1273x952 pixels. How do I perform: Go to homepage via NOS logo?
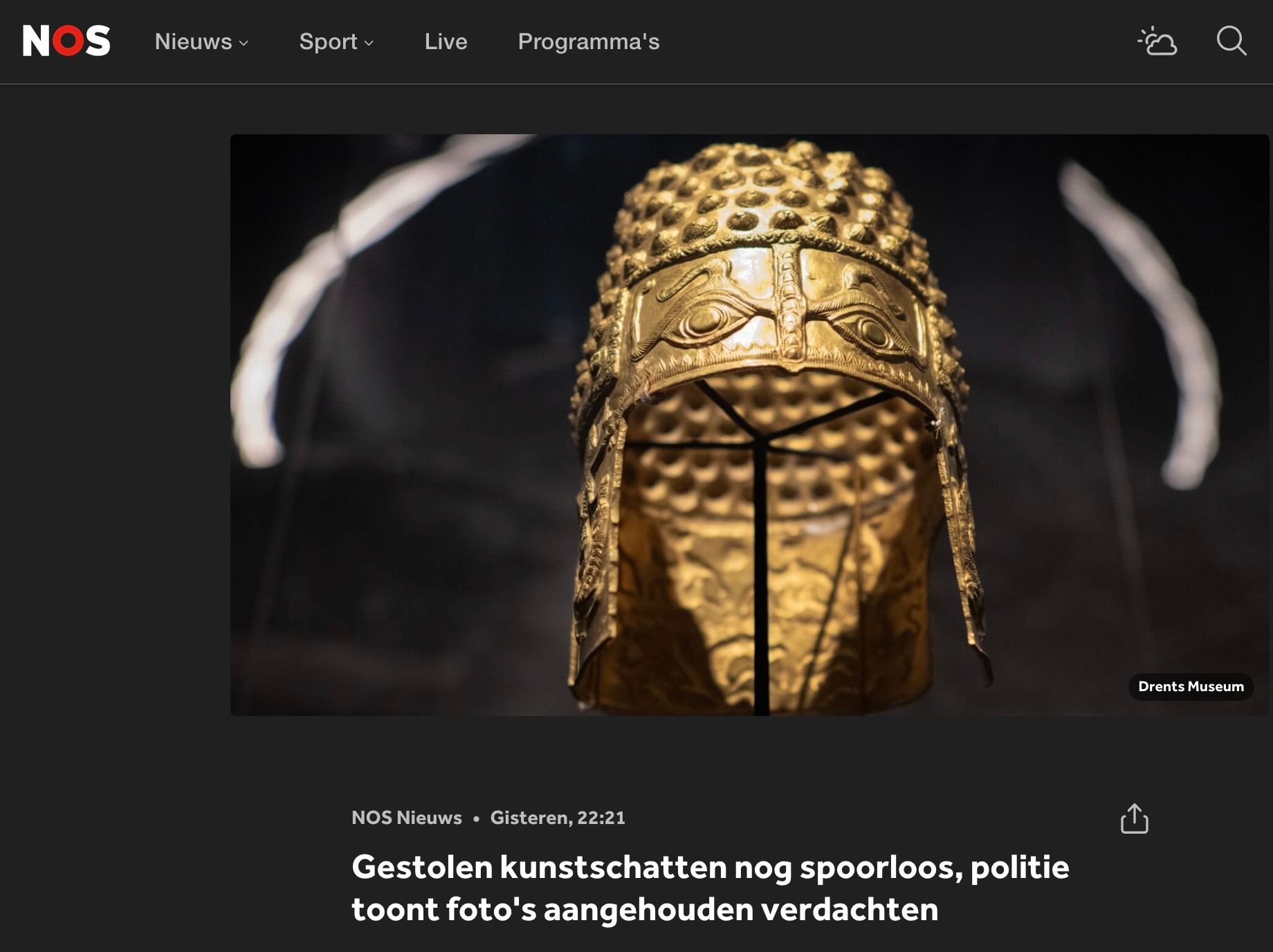coord(66,41)
